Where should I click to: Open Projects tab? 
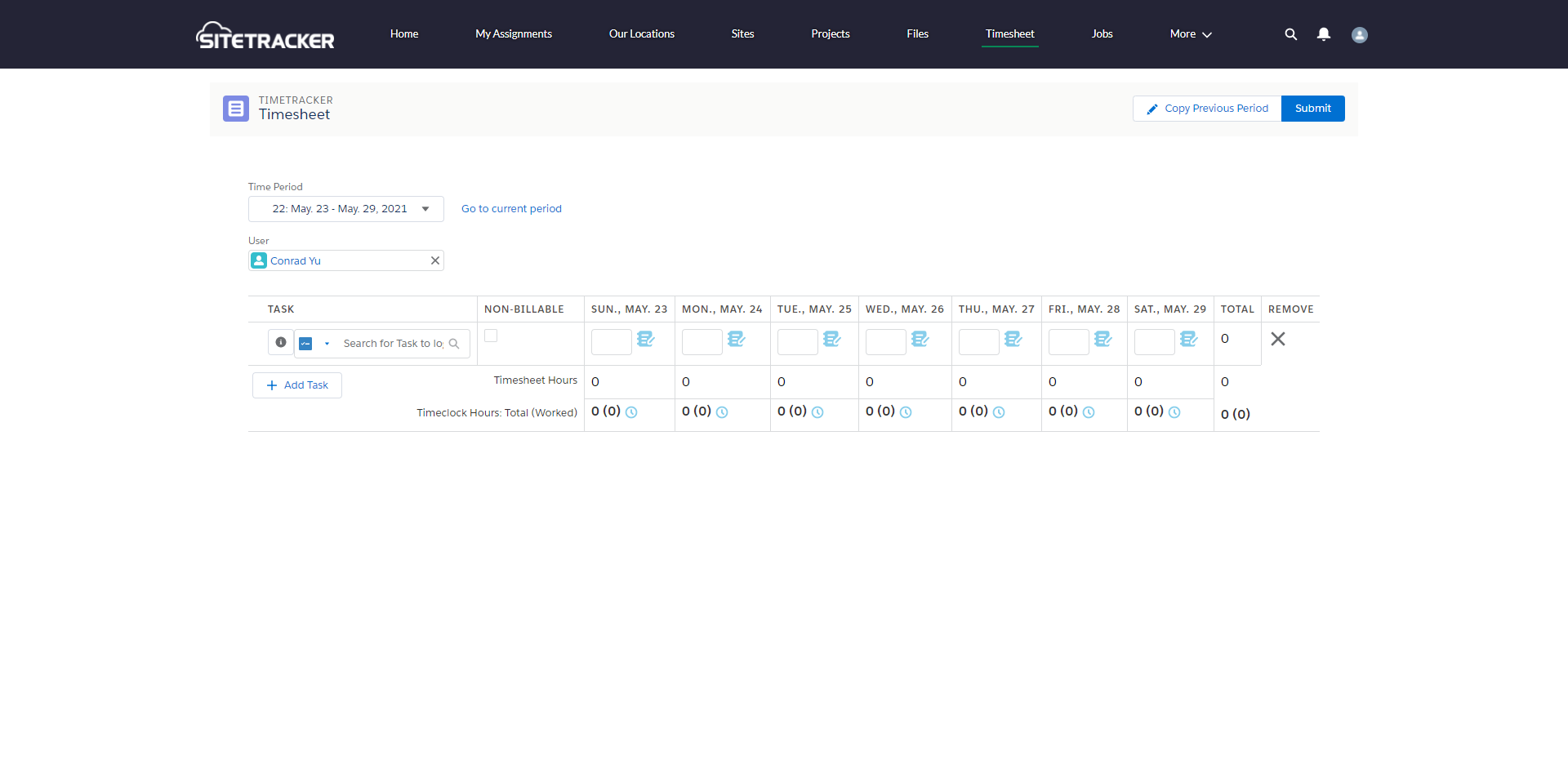click(831, 34)
